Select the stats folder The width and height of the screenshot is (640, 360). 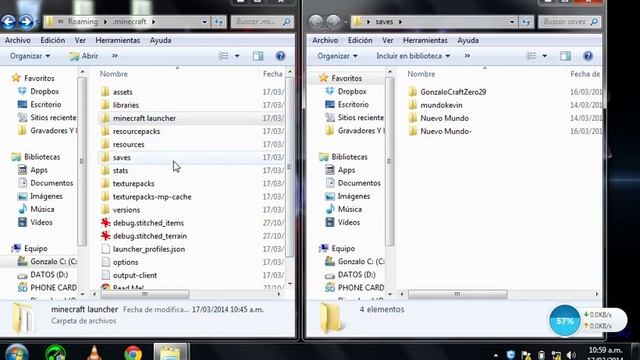point(120,170)
